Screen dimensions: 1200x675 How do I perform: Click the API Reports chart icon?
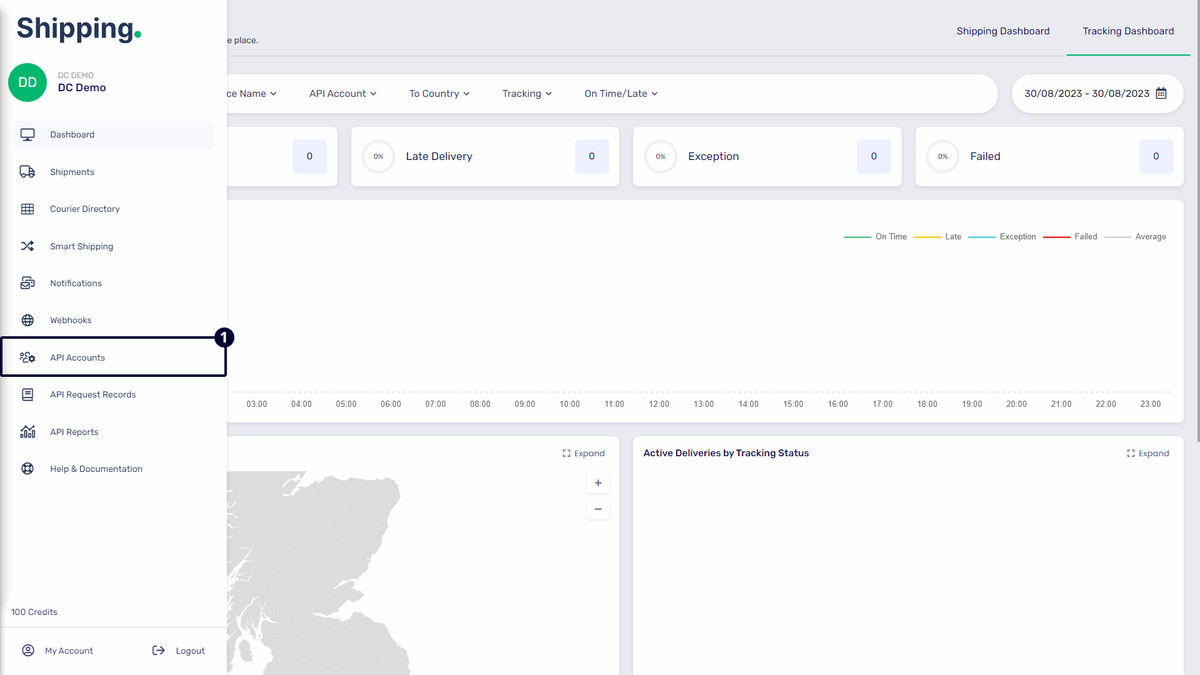(x=28, y=432)
